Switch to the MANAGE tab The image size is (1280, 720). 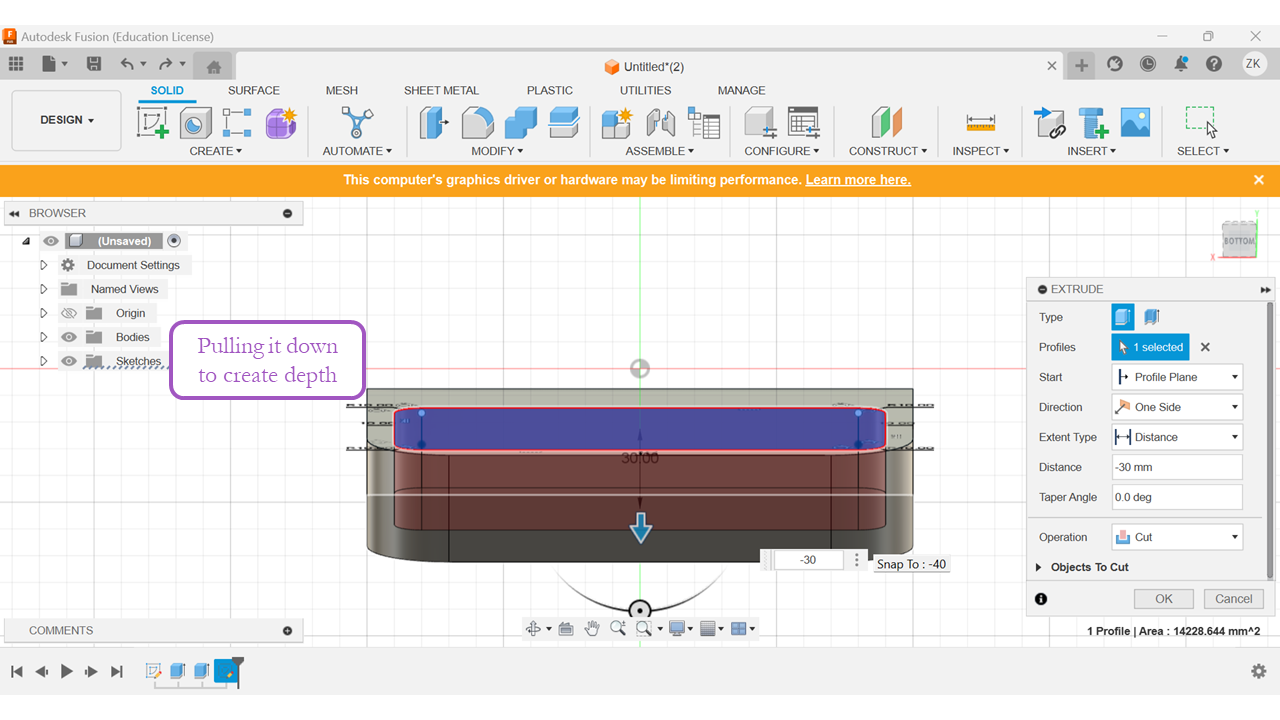coord(741,90)
